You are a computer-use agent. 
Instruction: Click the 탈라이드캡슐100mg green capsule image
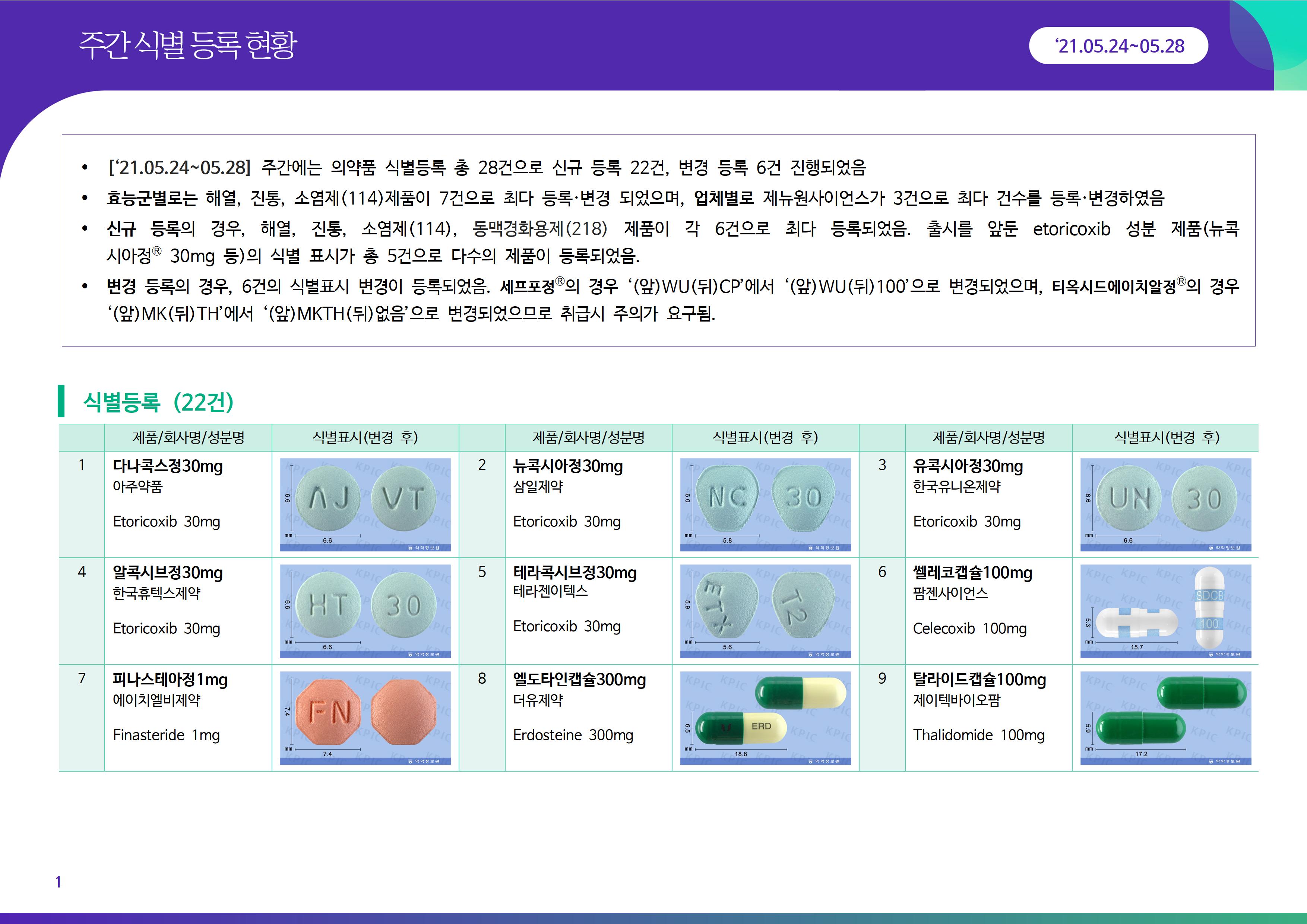coord(1165,717)
